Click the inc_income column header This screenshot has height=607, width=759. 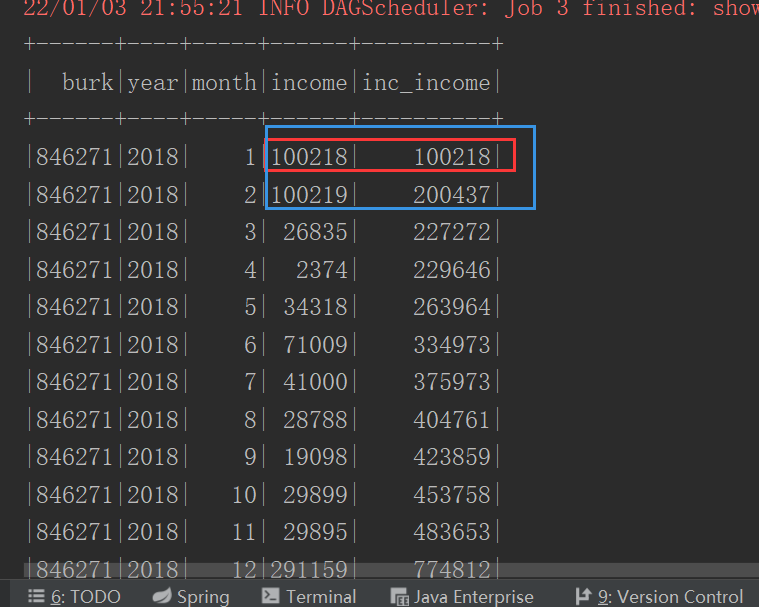point(426,82)
